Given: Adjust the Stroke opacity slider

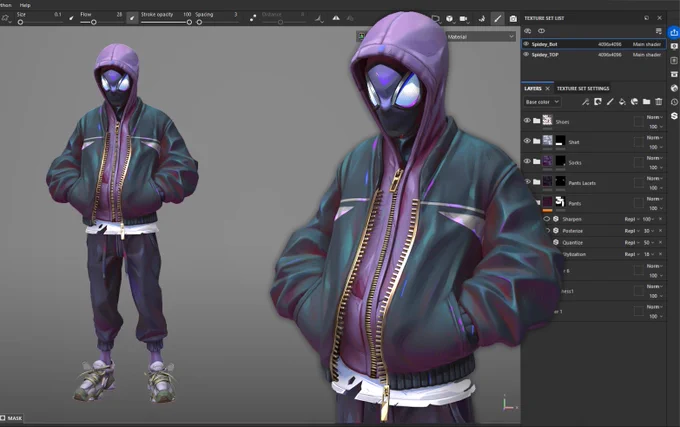Looking at the screenshot, I should tap(166, 22).
